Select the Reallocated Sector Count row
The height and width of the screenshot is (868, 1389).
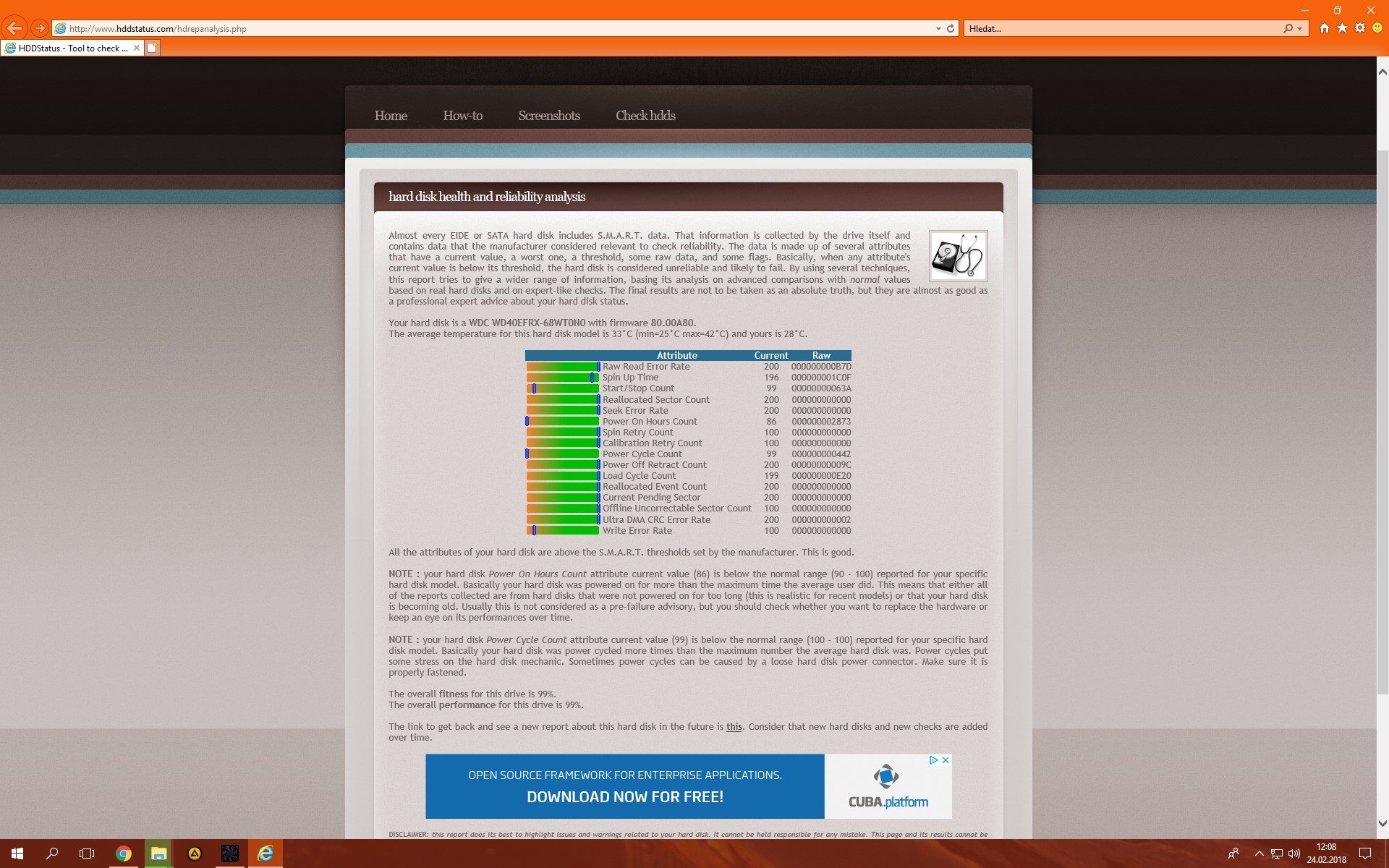click(x=689, y=400)
